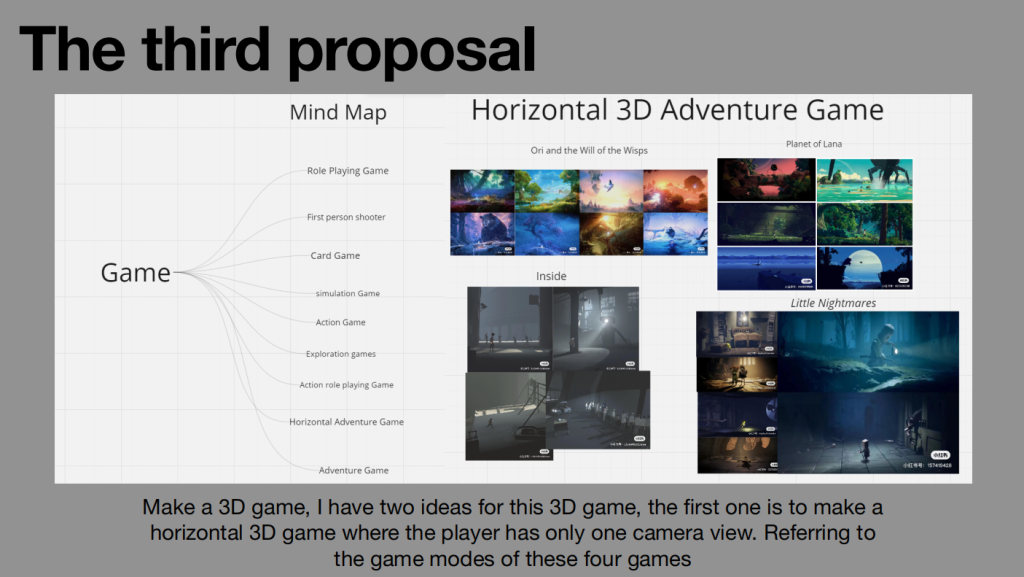Viewport: 1024px width, 577px height.
Task: Click the description paragraph starting "Make a 3D game"
Action: (x=512, y=533)
